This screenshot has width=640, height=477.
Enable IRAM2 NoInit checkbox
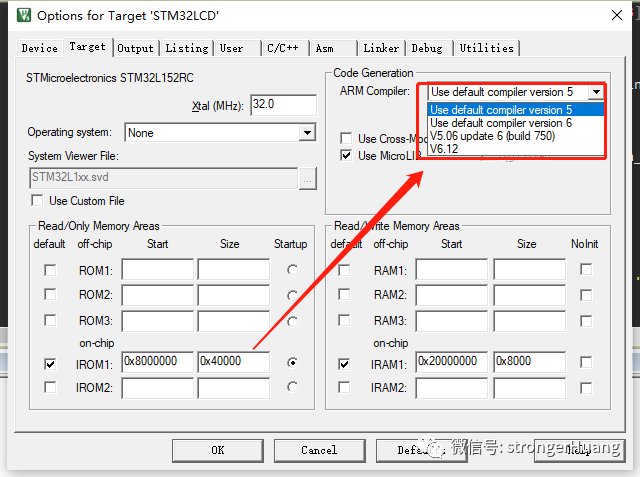pyautogui.click(x=586, y=388)
